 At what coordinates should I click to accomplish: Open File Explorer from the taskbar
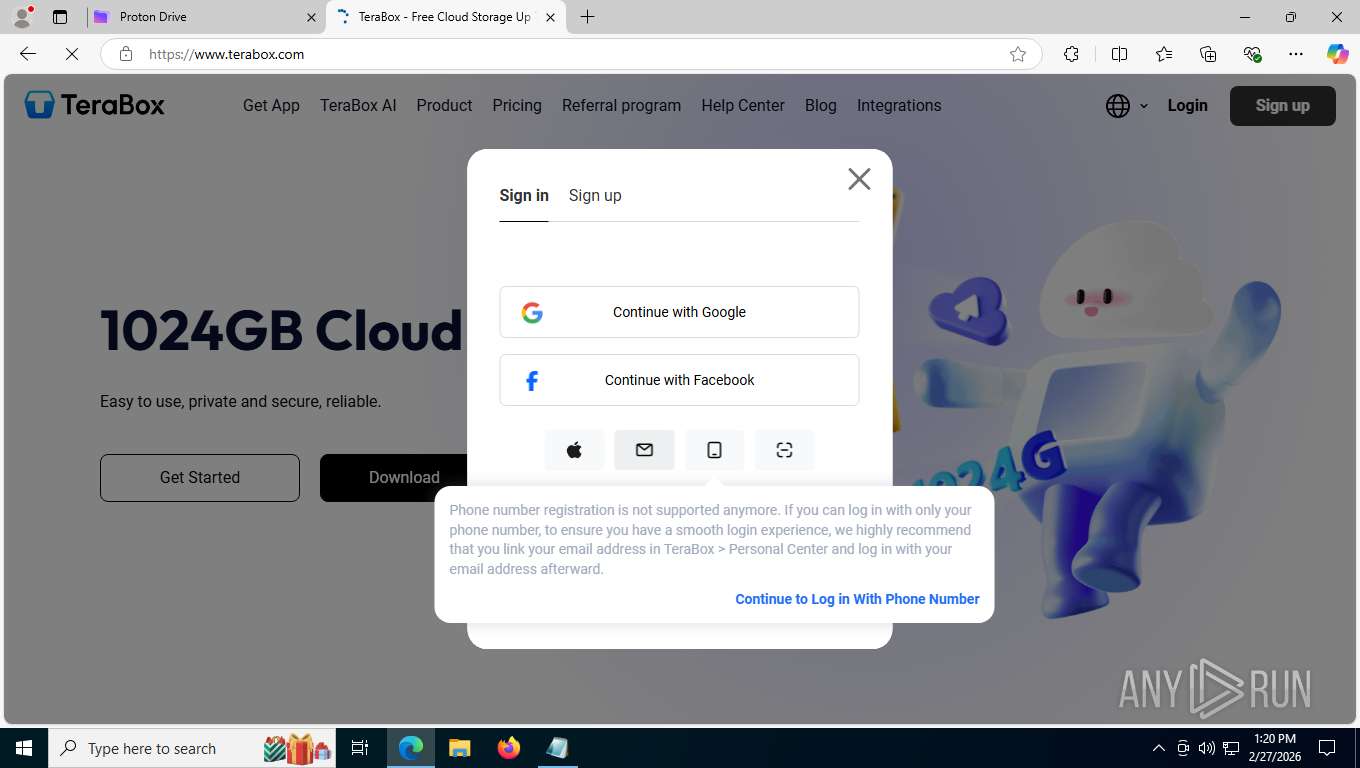(x=459, y=748)
